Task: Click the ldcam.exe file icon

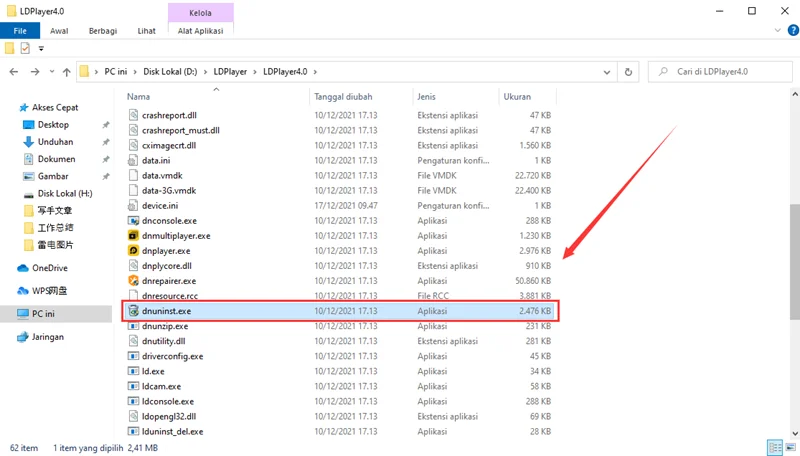Action: (x=133, y=386)
